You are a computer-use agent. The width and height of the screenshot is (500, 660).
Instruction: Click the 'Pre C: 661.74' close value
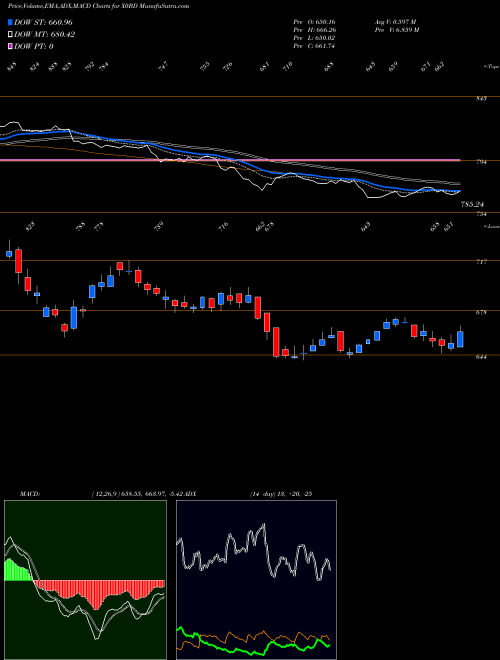(314, 46)
